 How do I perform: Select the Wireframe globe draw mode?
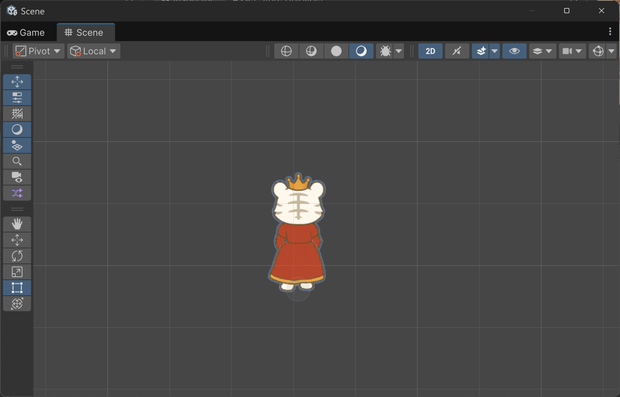coord(286,51)
